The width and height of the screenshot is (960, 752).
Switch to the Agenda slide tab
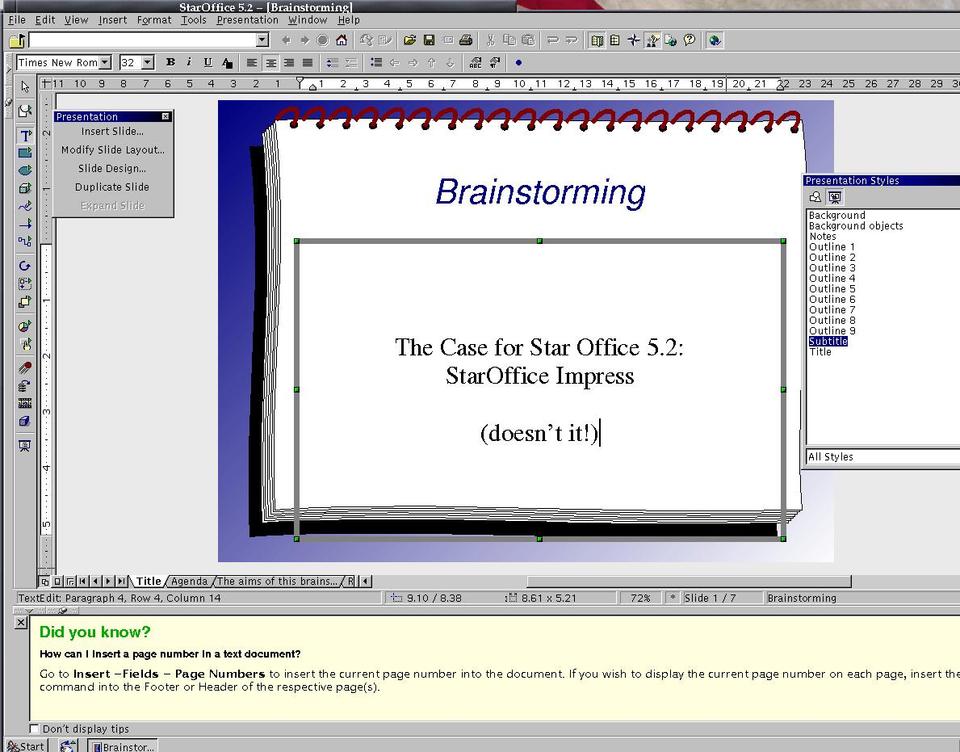click(x=189, y=581)
